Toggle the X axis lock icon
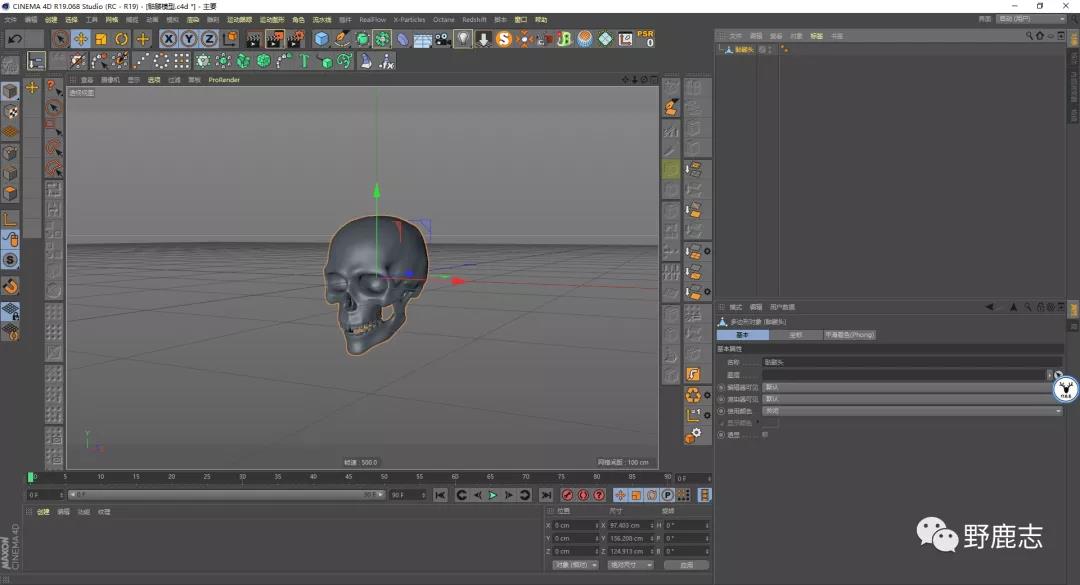This screenshot has width=1080, height=585. [x=168, y=38]
